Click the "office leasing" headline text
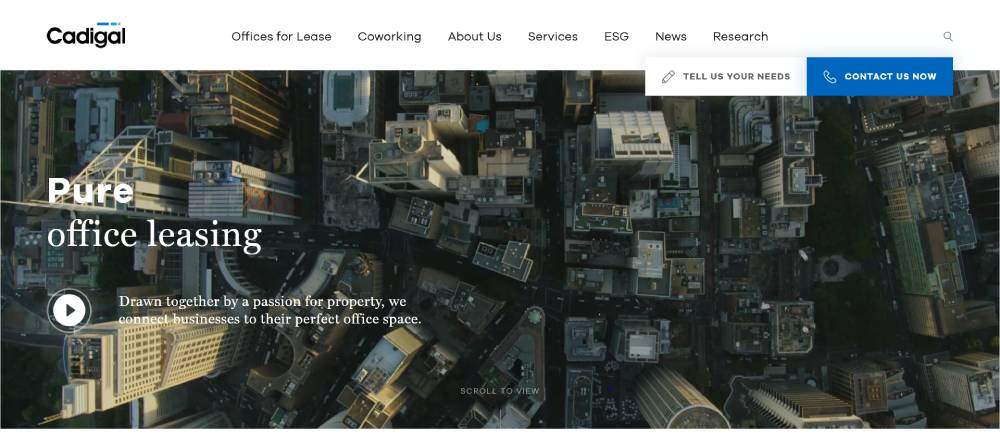1000x436 pixels. pos(154,234)
